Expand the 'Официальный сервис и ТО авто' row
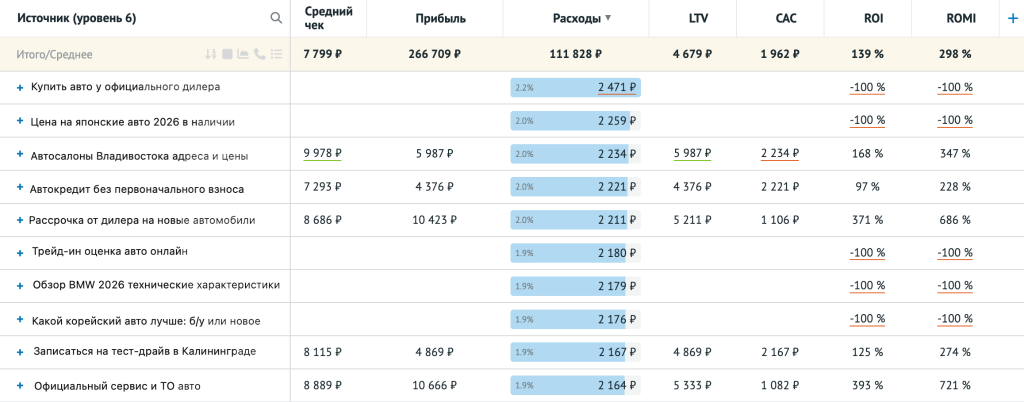Screen dimensions: 1024x402 20,385
